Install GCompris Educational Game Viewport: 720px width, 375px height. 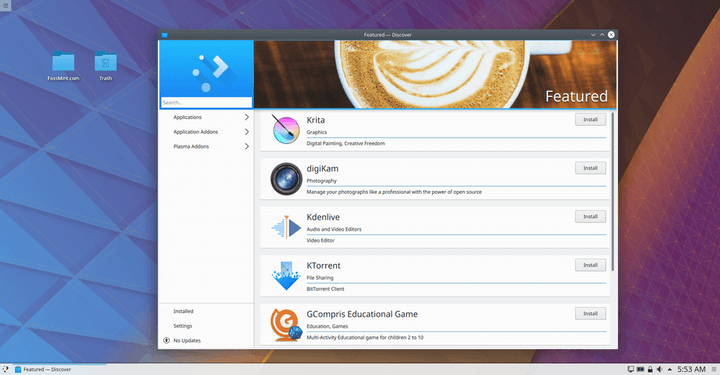590,313
